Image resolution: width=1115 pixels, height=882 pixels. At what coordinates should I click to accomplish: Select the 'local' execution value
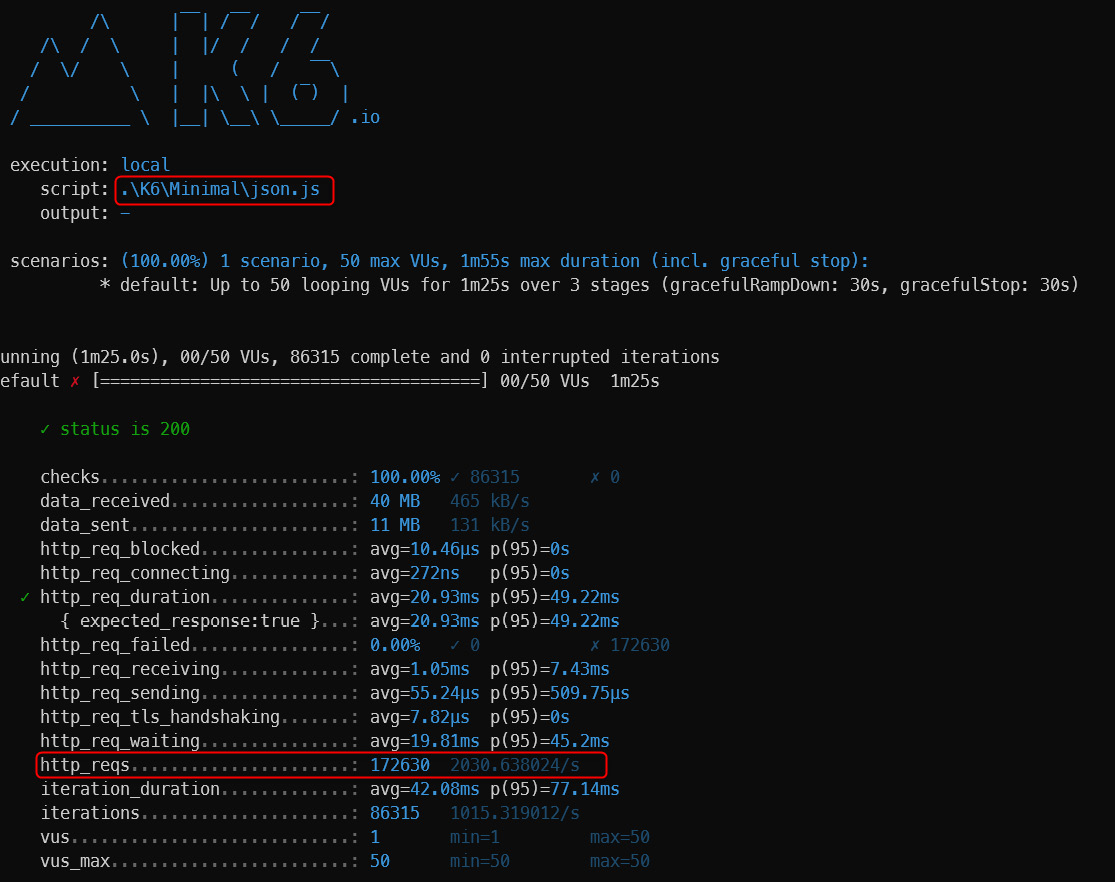click(146, 165)
